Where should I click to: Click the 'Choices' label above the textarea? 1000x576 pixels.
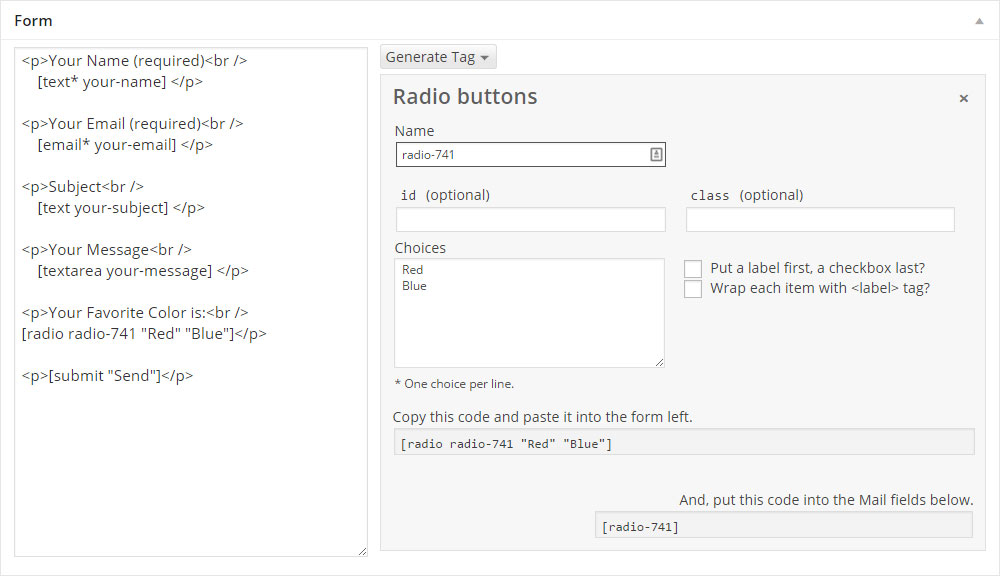tap(420, 248)
